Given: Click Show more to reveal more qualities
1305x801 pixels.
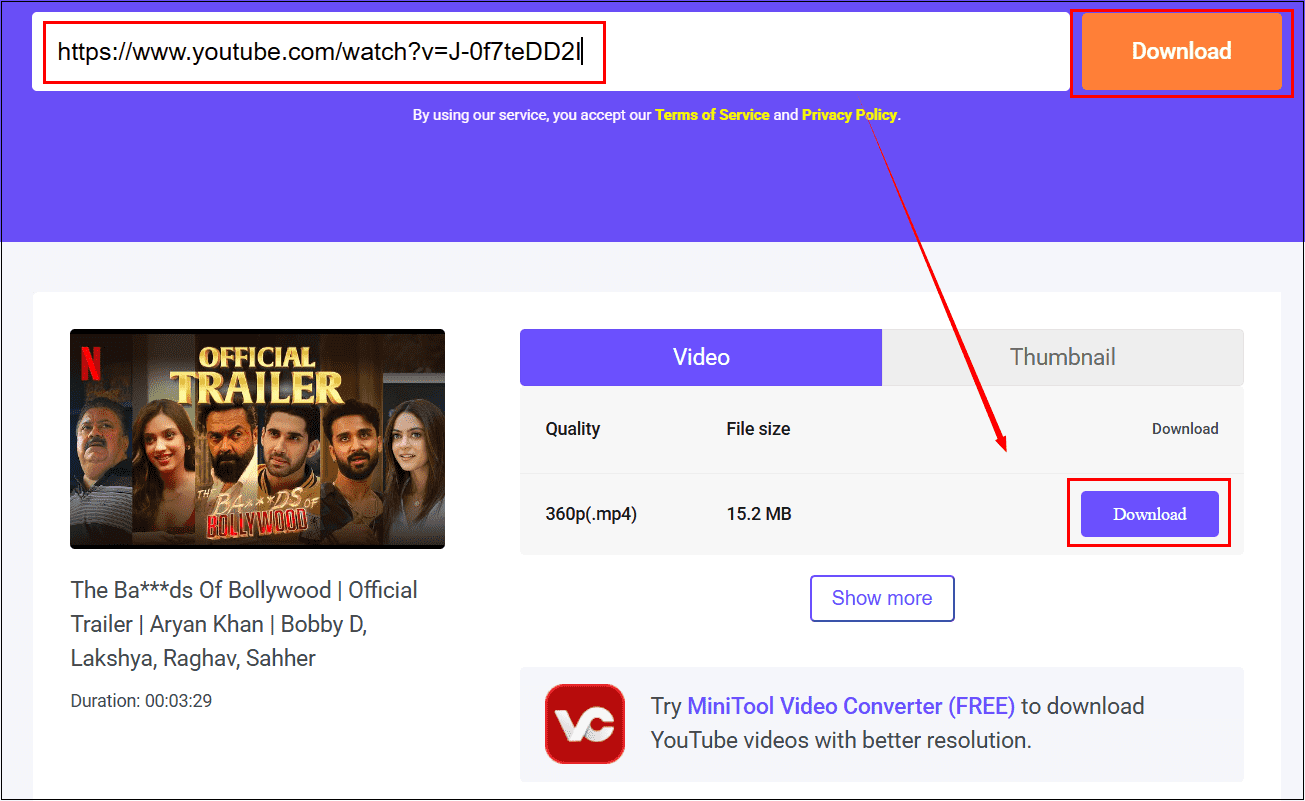Looking at the screenshot, I should 882,598.
